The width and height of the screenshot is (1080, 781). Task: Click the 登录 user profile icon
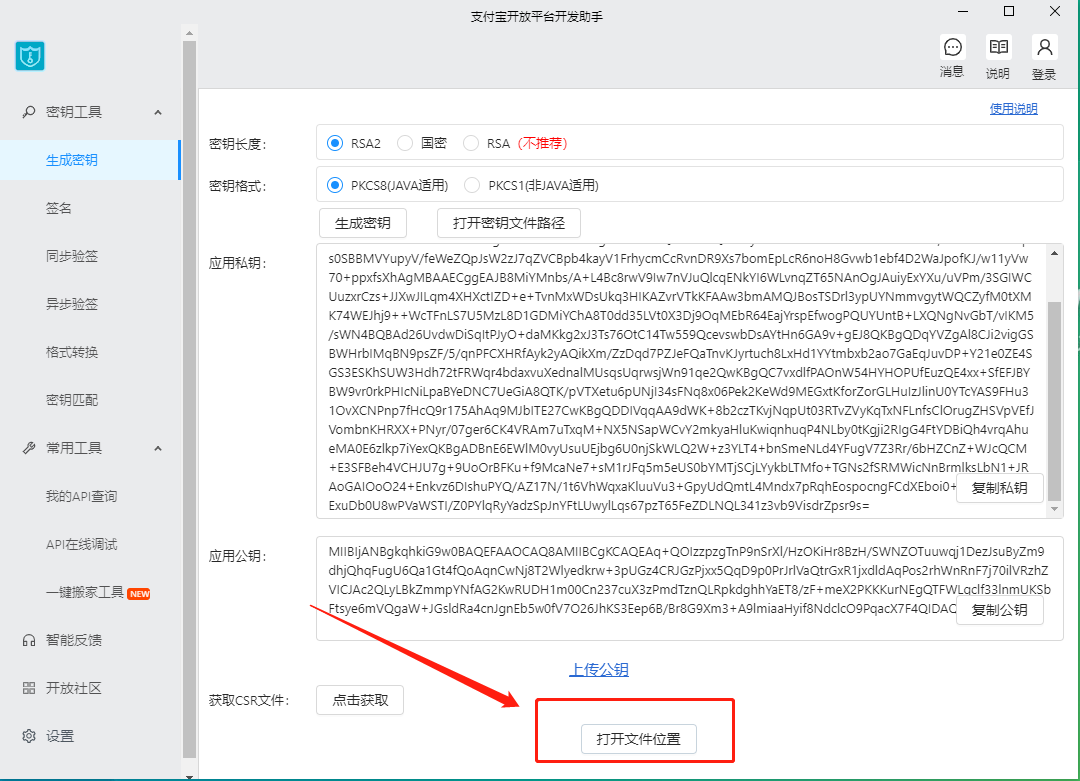1044,48
